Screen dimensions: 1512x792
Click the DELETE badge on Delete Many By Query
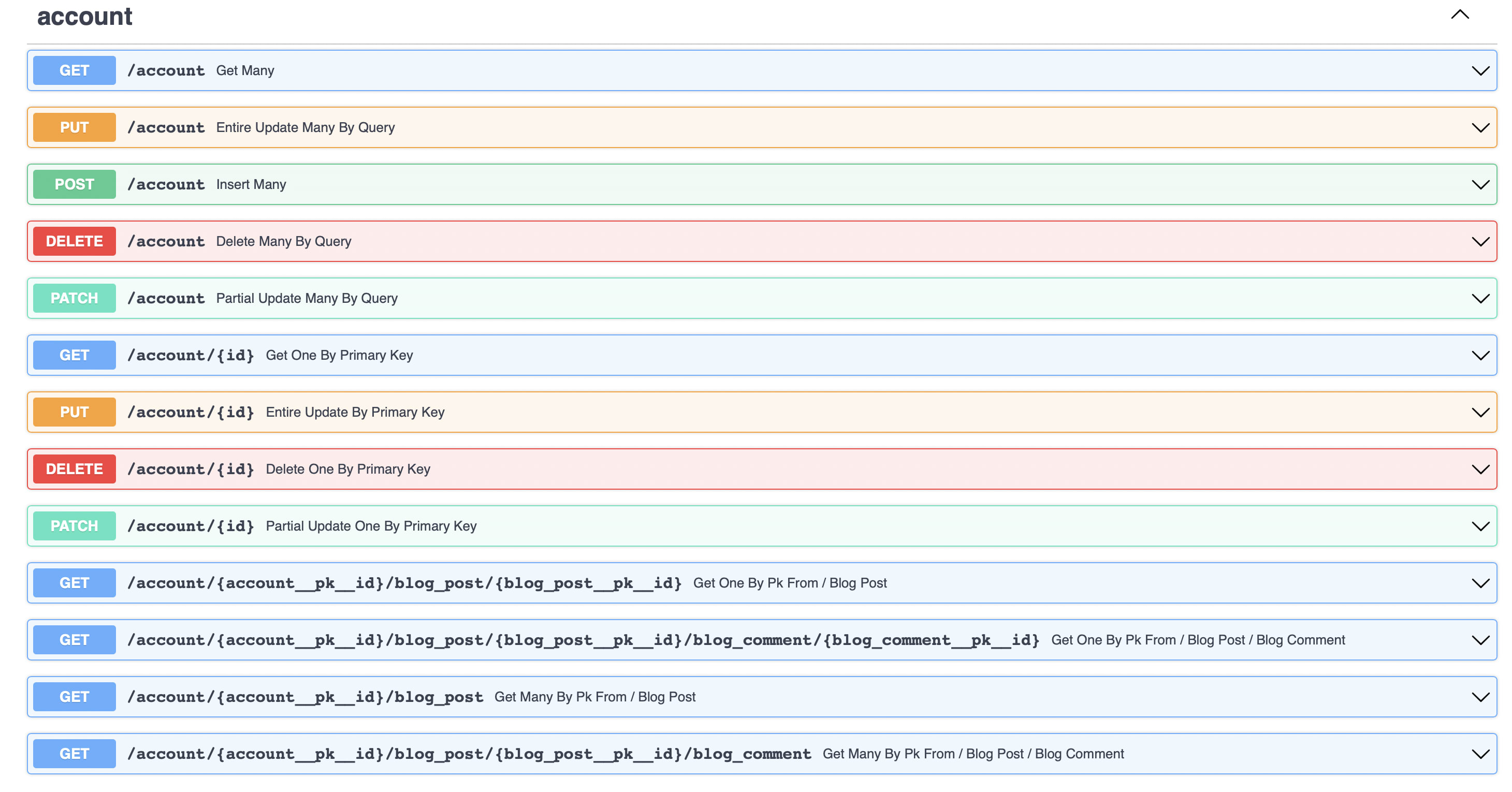[x=74, y=241]
